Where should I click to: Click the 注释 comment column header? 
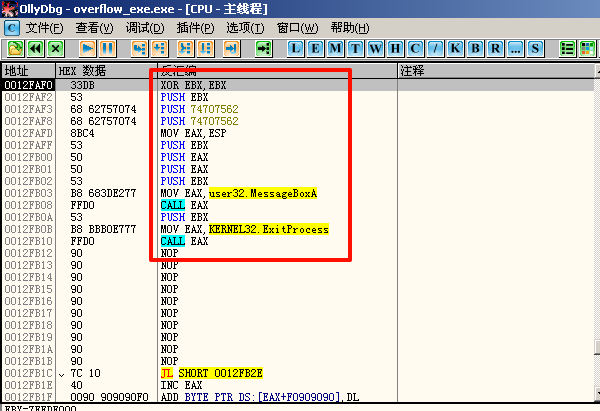pos(496,71)
